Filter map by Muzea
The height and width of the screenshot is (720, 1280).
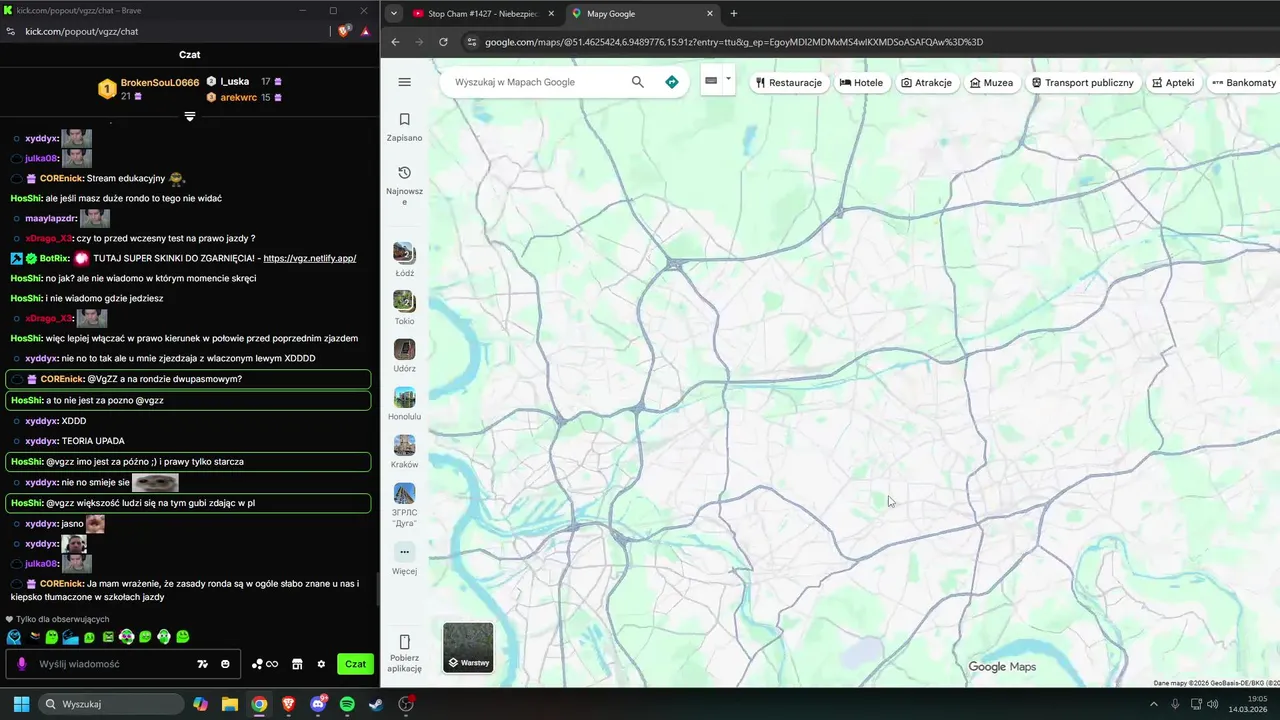coord(991,82)
